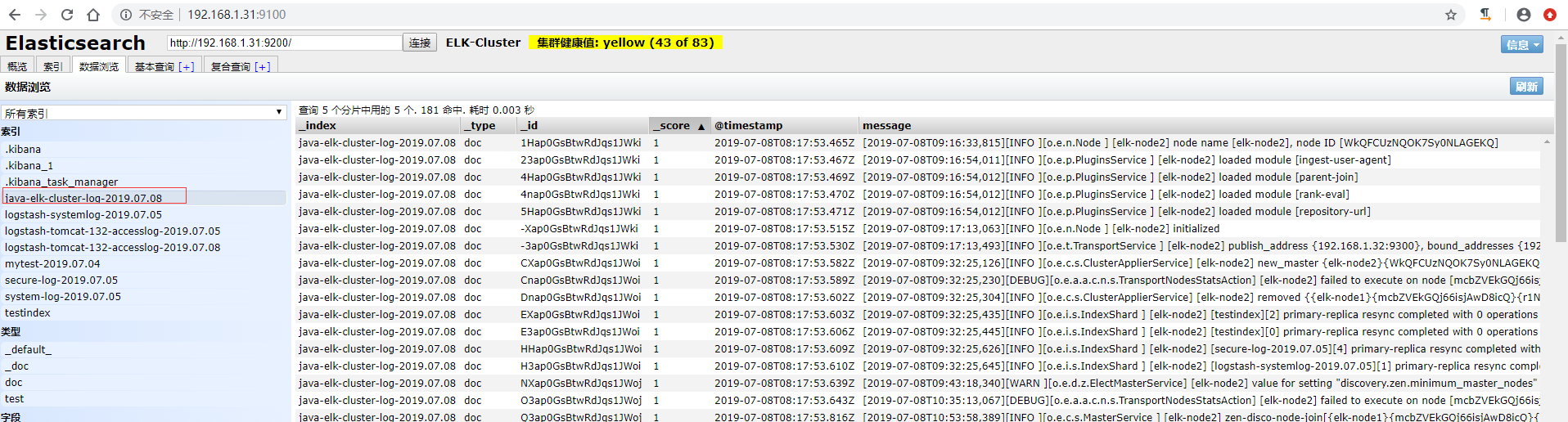Screen dimensions: 1568x422
Task: Select the .kibana index
Action: point(144,149)
